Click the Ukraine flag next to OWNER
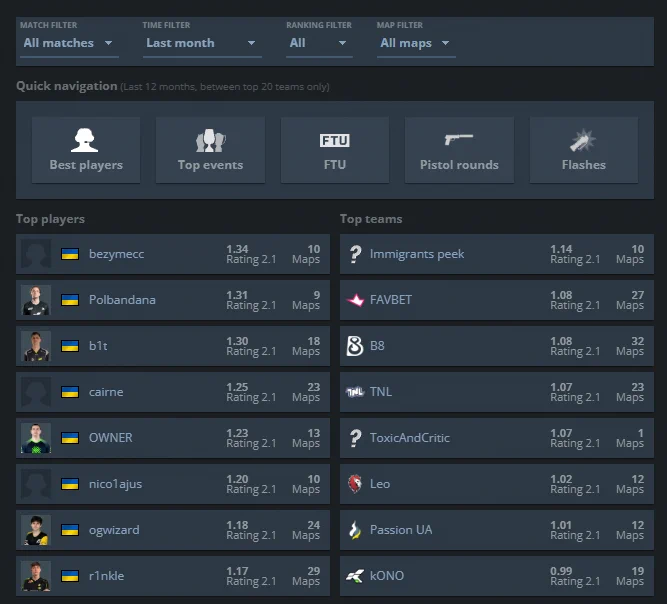The width and height of the screenshot is (667, 604). 70,438
